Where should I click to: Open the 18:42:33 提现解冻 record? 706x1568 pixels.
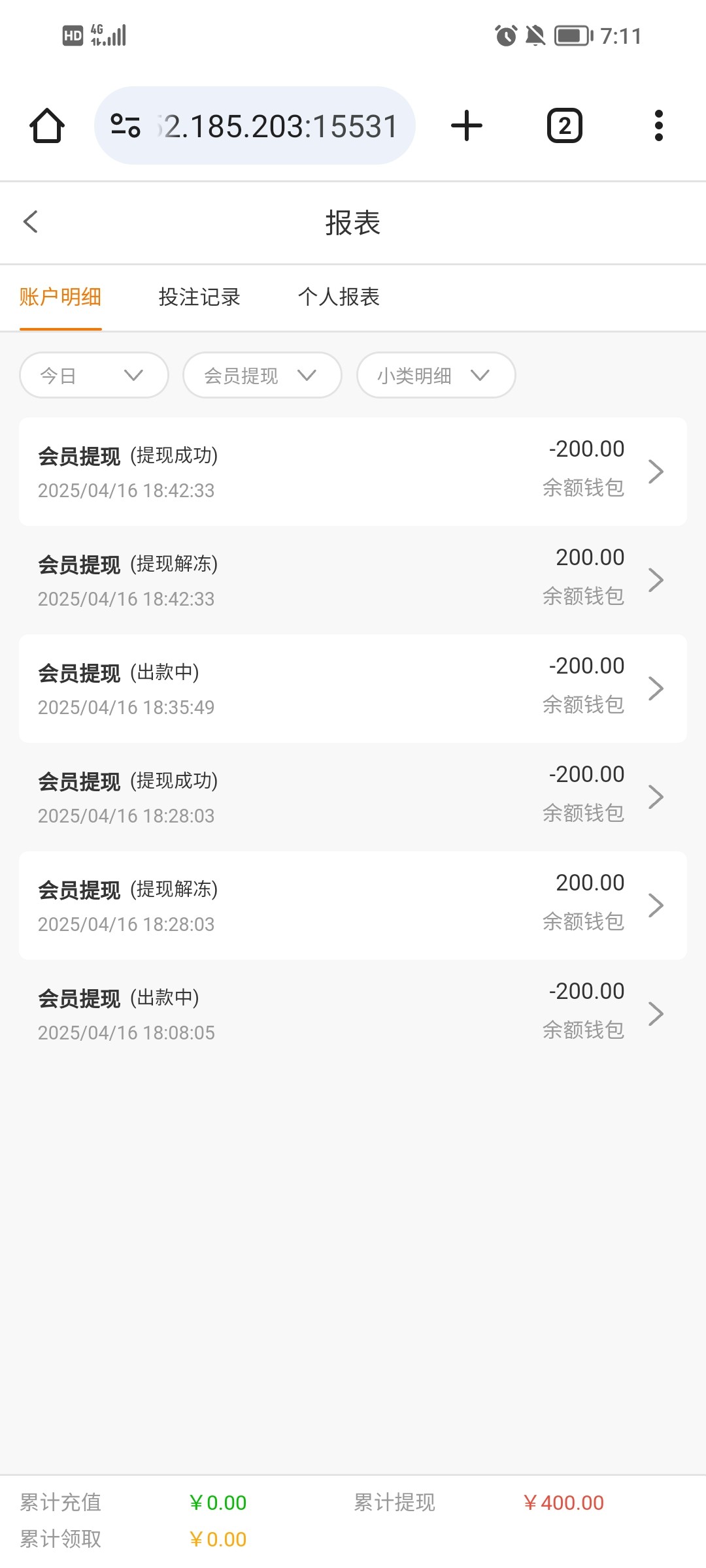[x=327, y=580]
